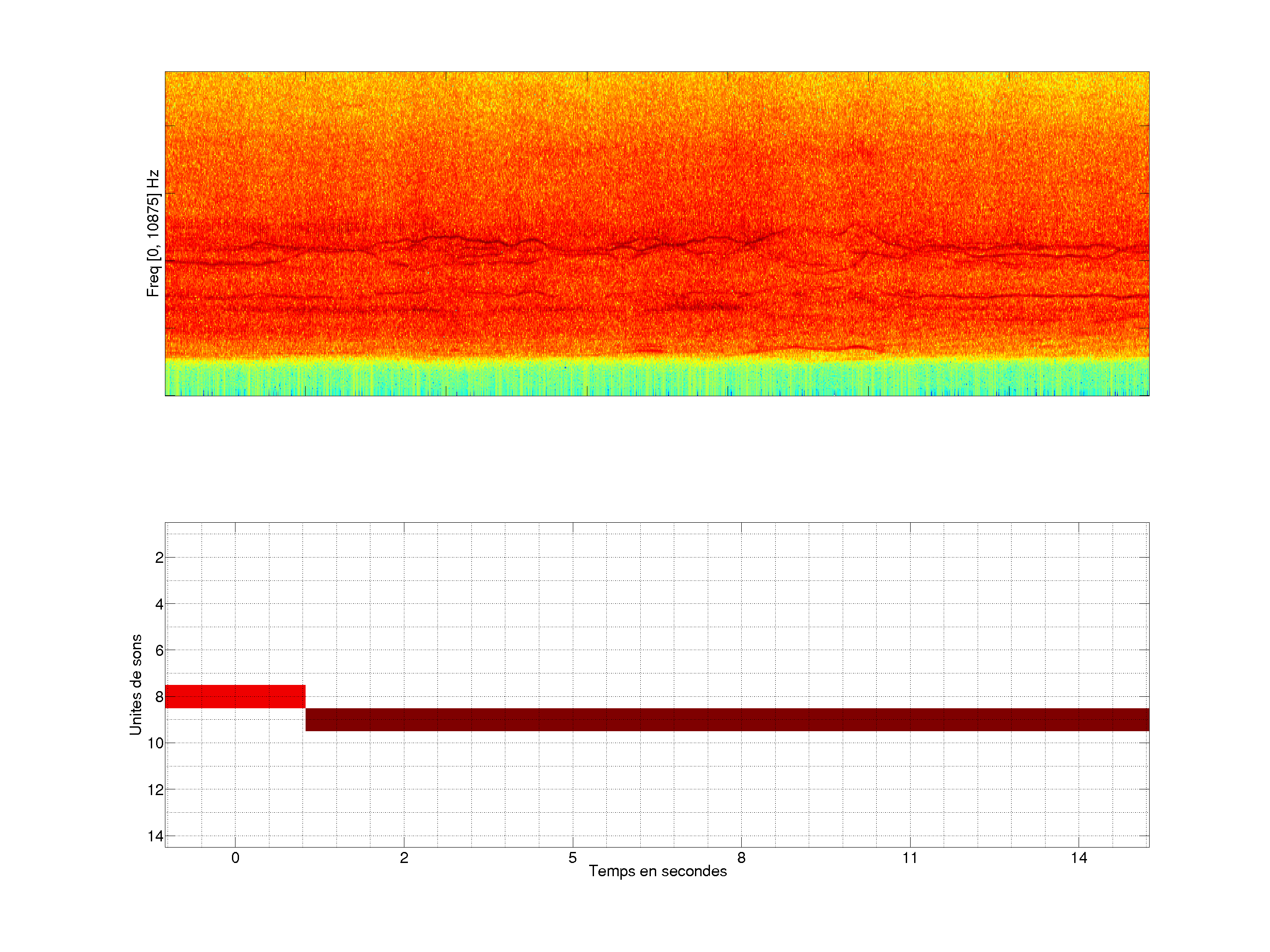The height and width of the screenshot is (952, 1270).
Task: Click y-axis tick label 2
Action: click(159, 558)
